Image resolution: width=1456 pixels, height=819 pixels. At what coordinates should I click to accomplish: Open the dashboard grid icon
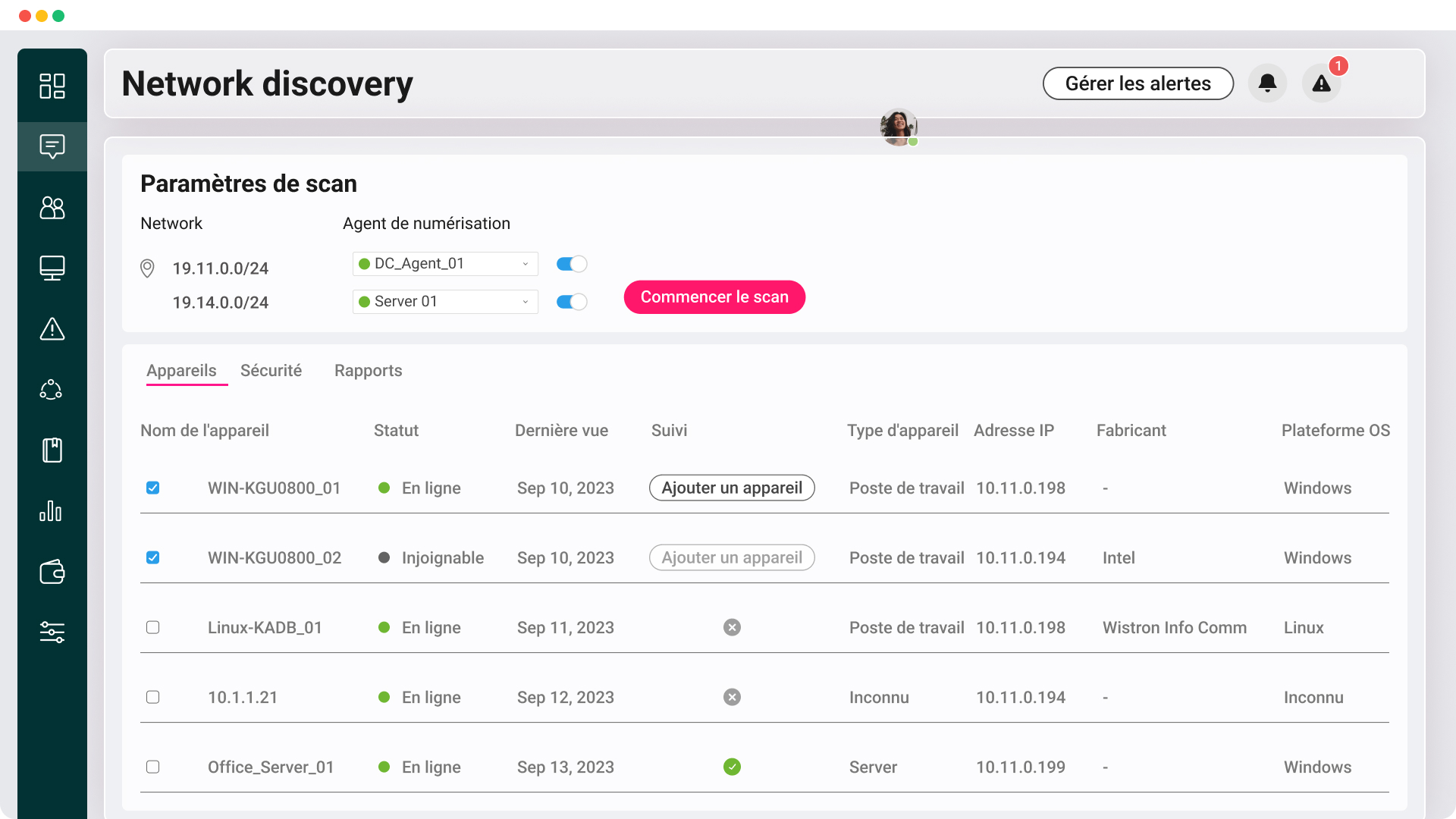click(x=52, y=86)
